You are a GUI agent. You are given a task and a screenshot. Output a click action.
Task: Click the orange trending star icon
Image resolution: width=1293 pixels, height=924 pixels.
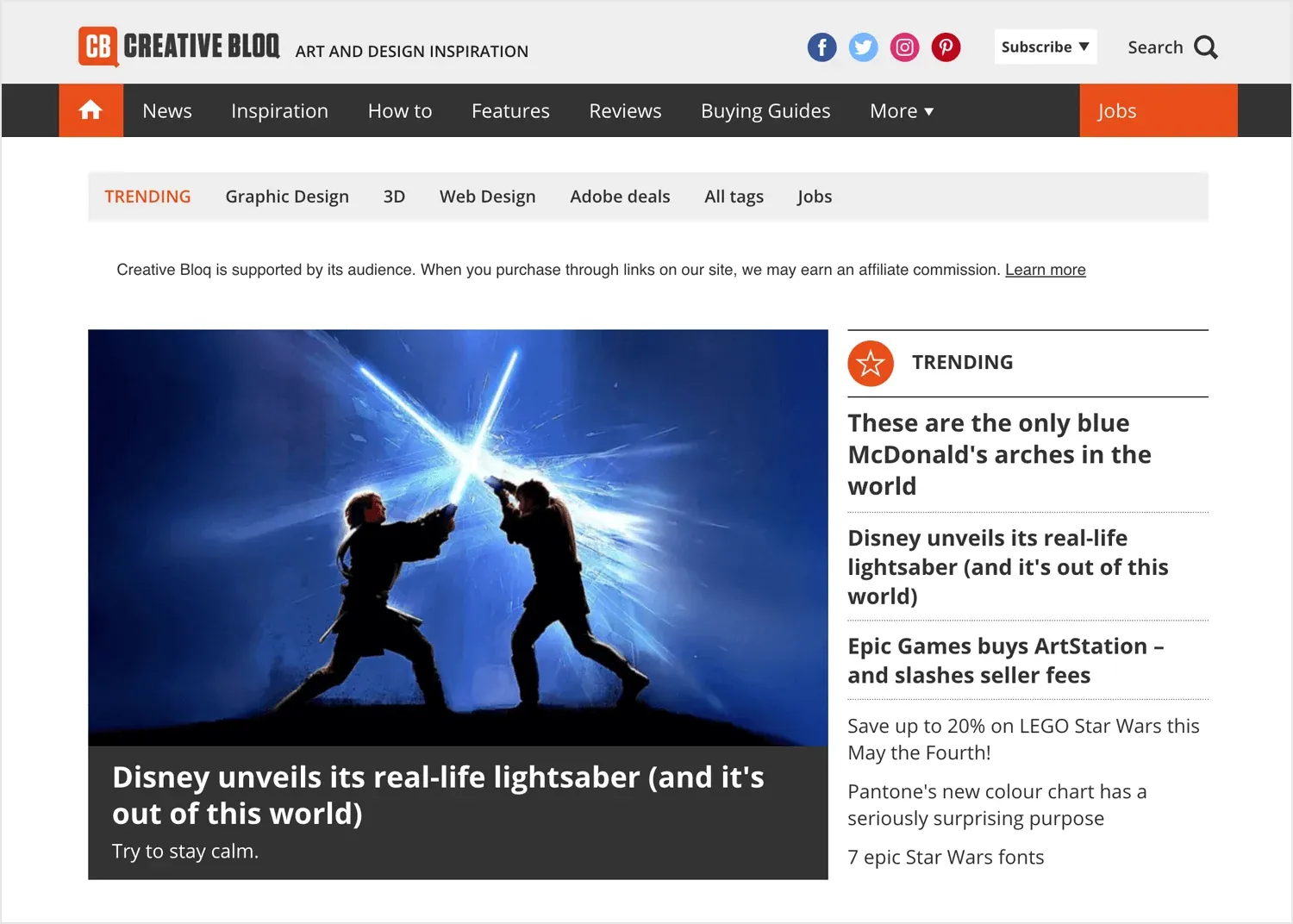point(871,363)
